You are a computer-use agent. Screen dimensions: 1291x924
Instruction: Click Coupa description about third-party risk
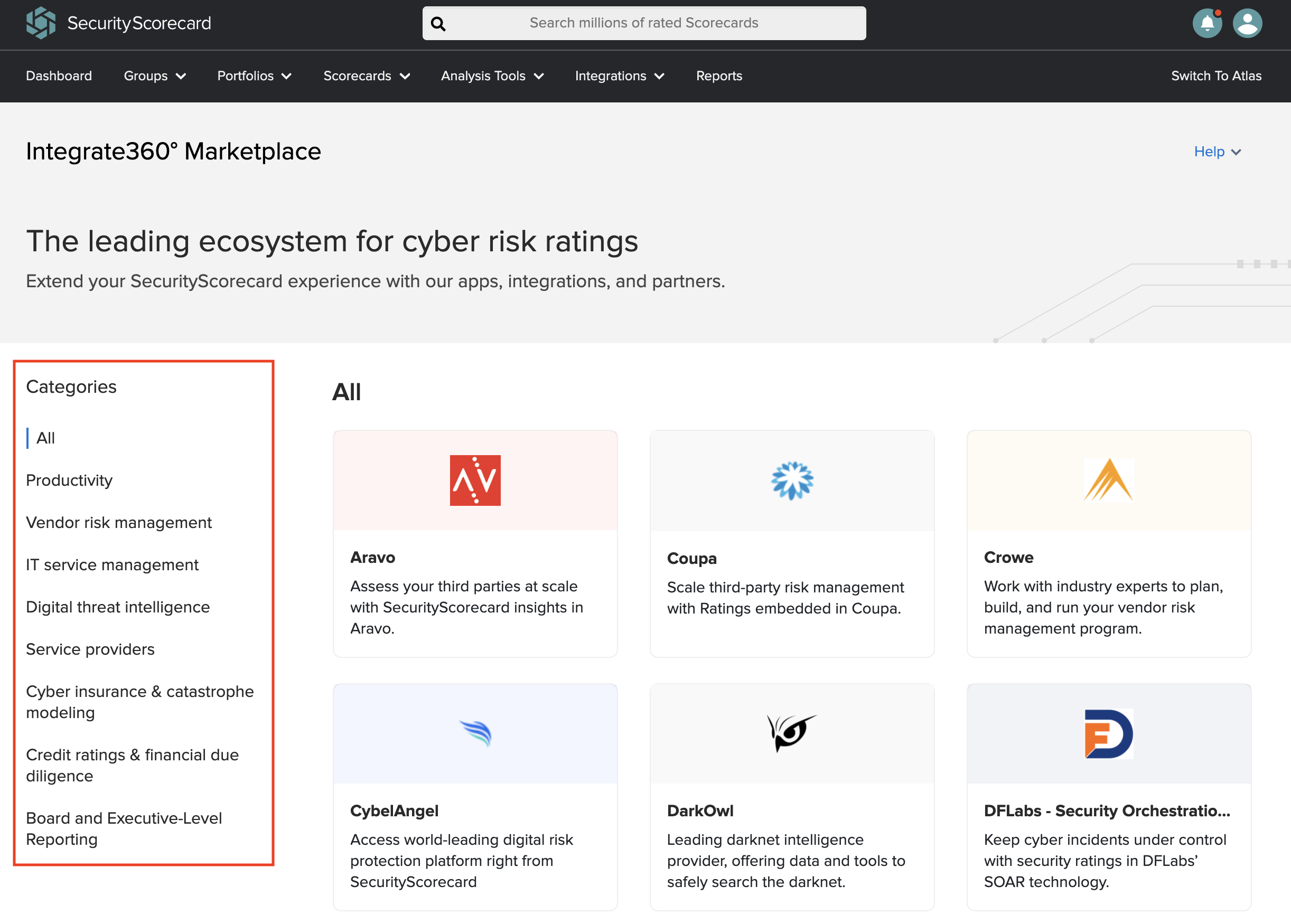point(785,597)
